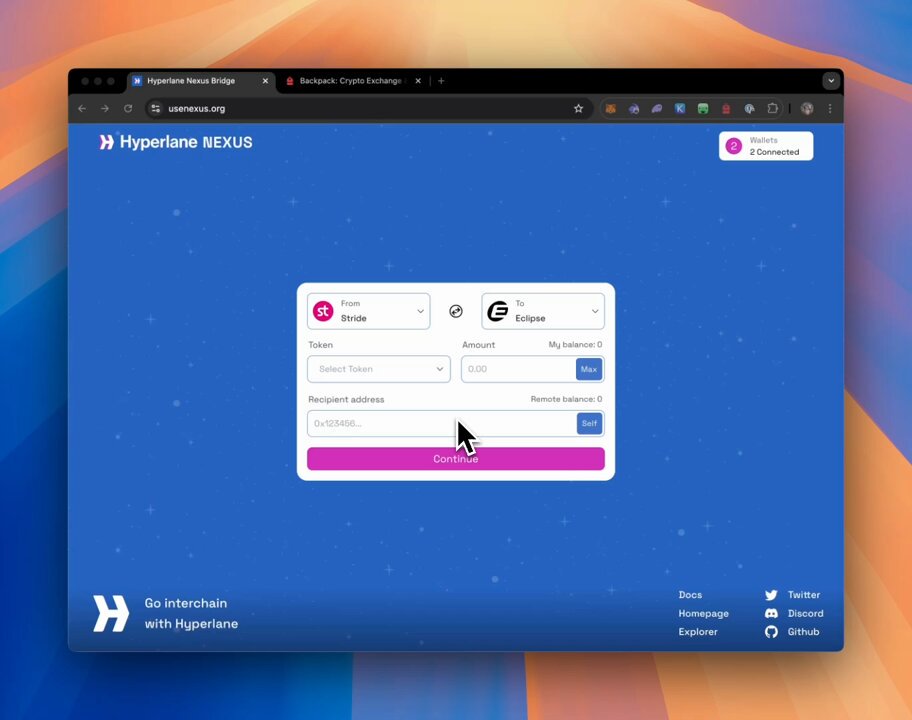Image resolution: width=912 pixels, height=720 pixels.
Task: Click the Max amount button
Action: point(589,369)
